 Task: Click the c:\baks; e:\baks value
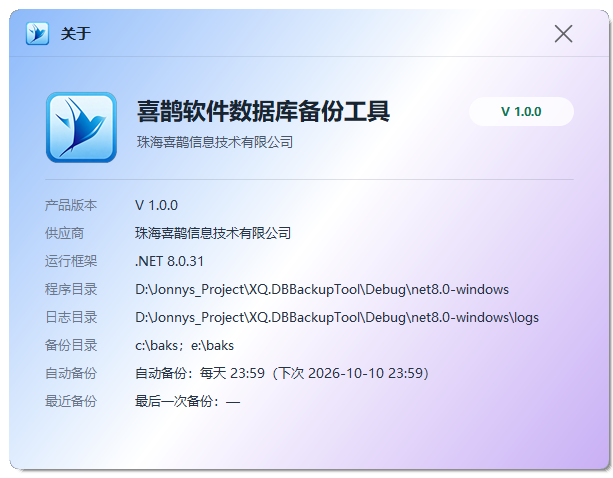pos(185,346)
